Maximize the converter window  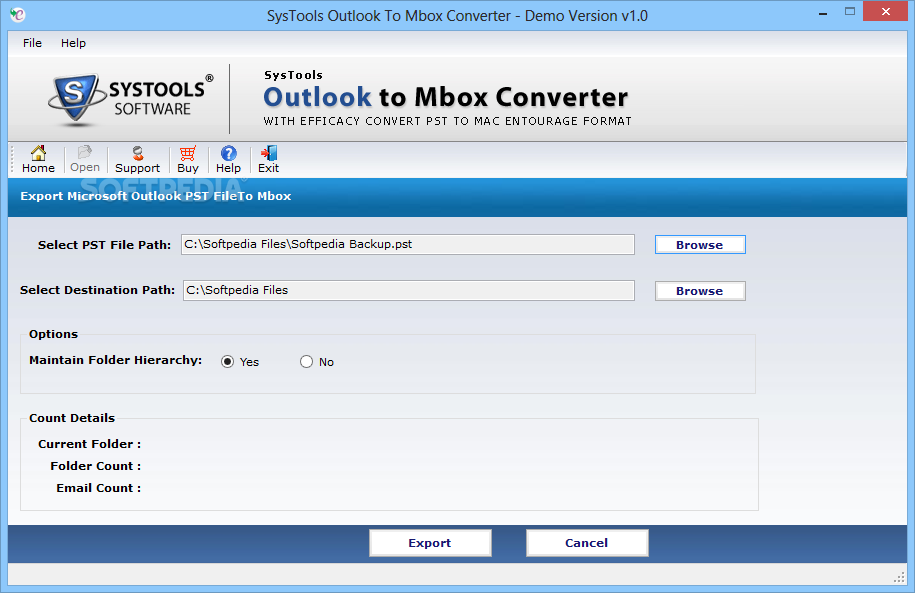(x=850, y=12)
